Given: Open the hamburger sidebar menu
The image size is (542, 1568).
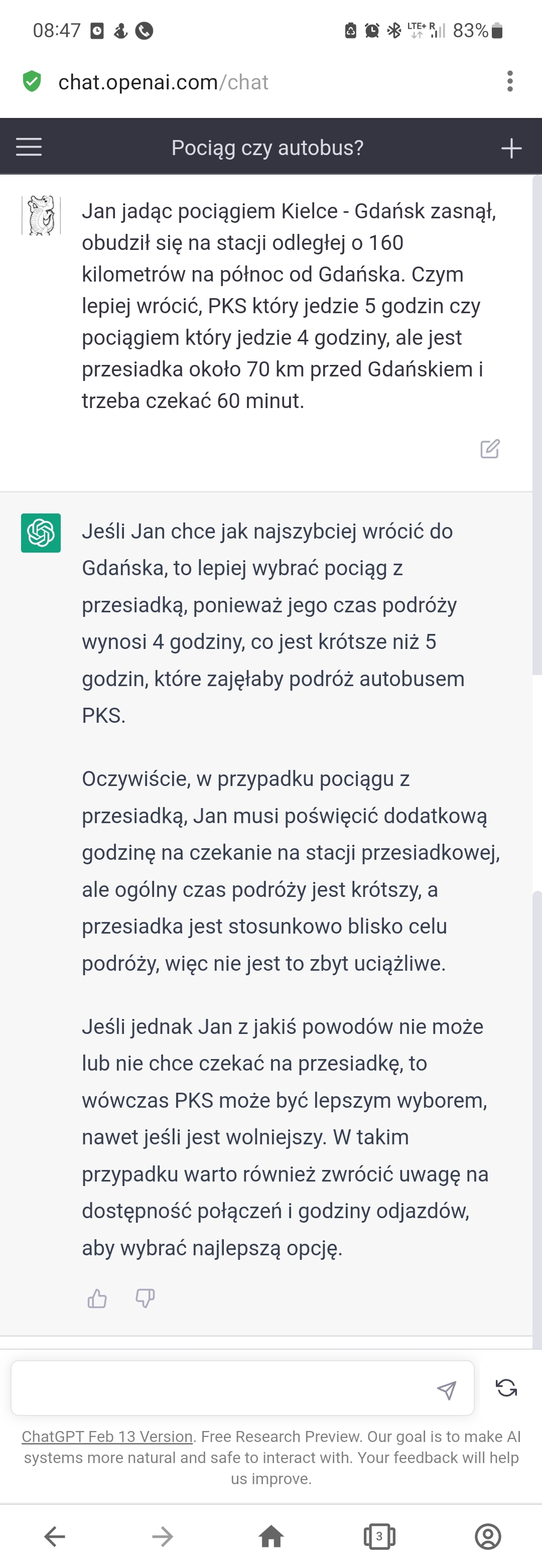Looking at the screenshot, I should 29,147.
